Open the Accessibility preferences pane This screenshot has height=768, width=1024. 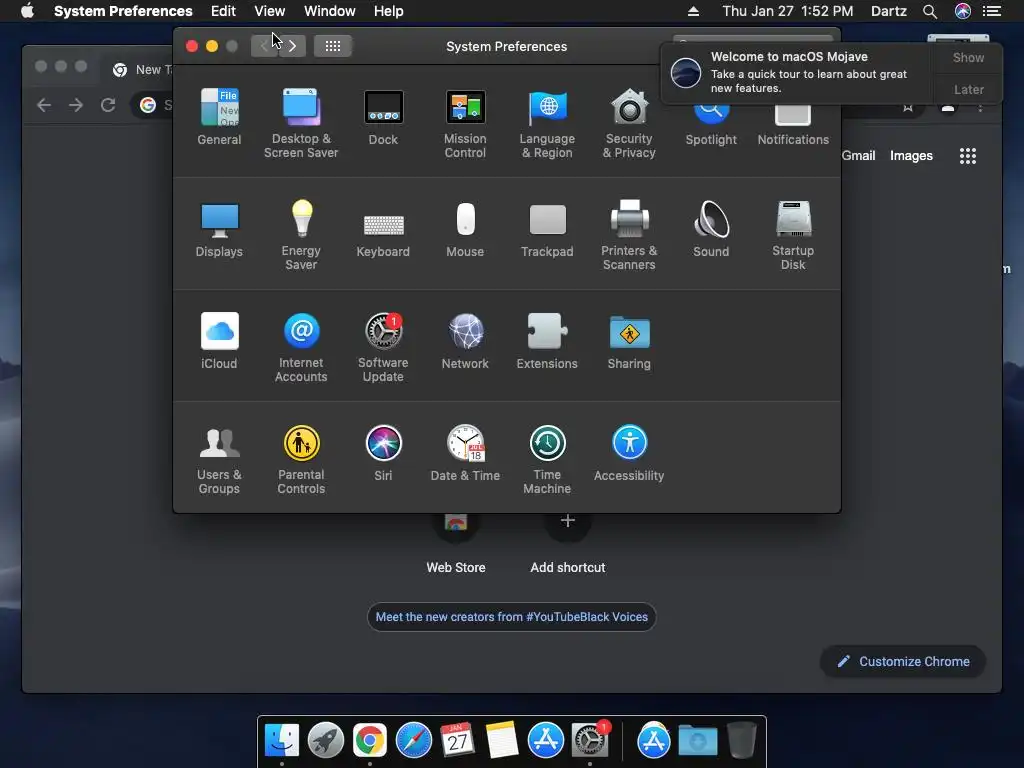(629, 453)
